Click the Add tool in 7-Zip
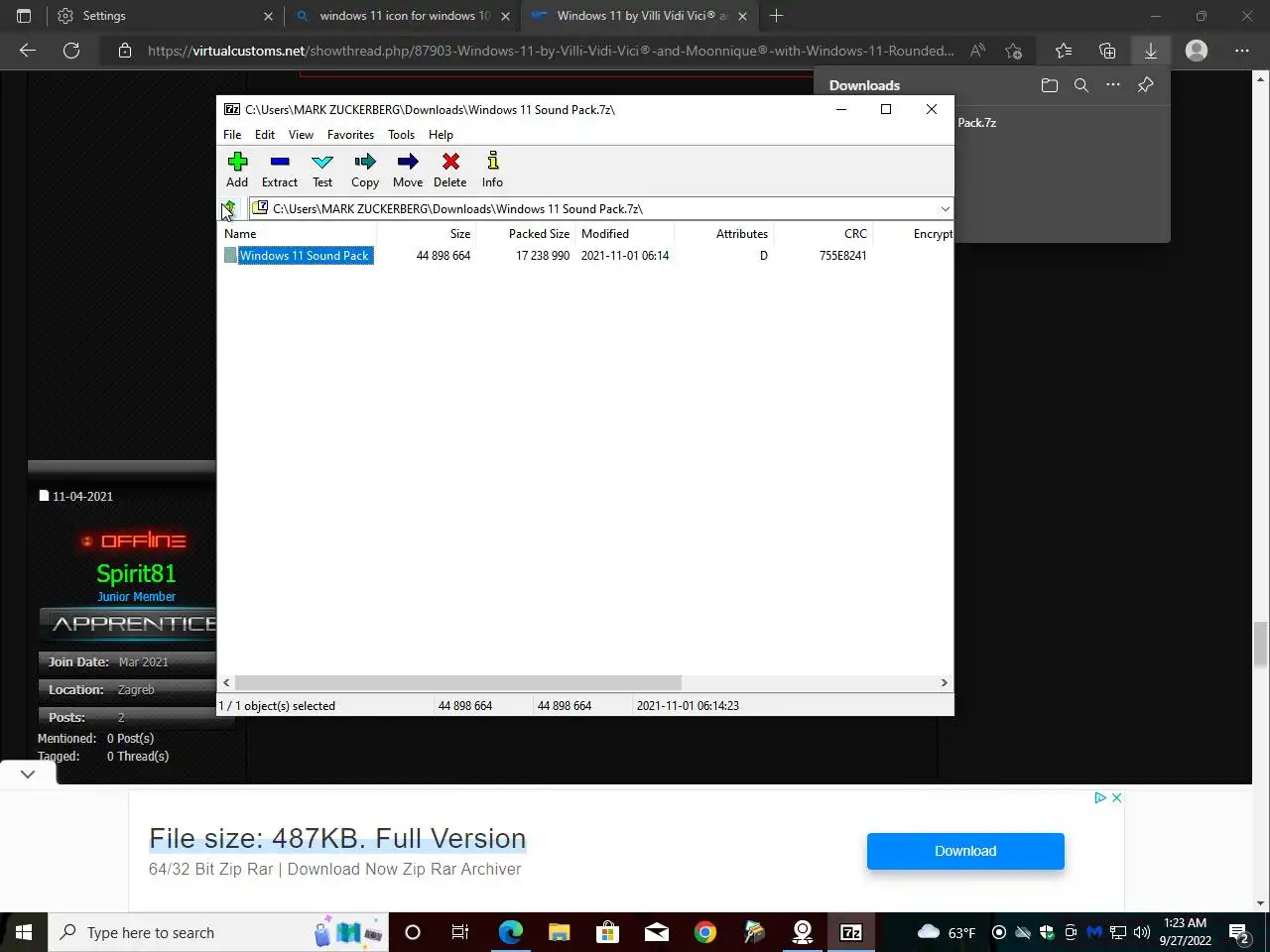This screenshot has width=1270, height=952. click(237, 170)
